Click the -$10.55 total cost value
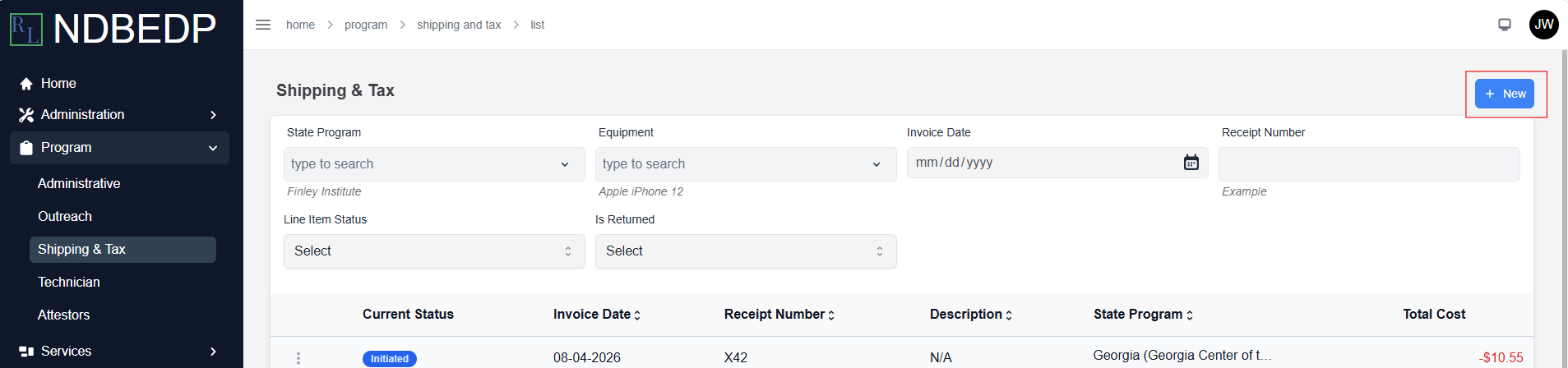The image size is (1568, 368). [1501, 358]
